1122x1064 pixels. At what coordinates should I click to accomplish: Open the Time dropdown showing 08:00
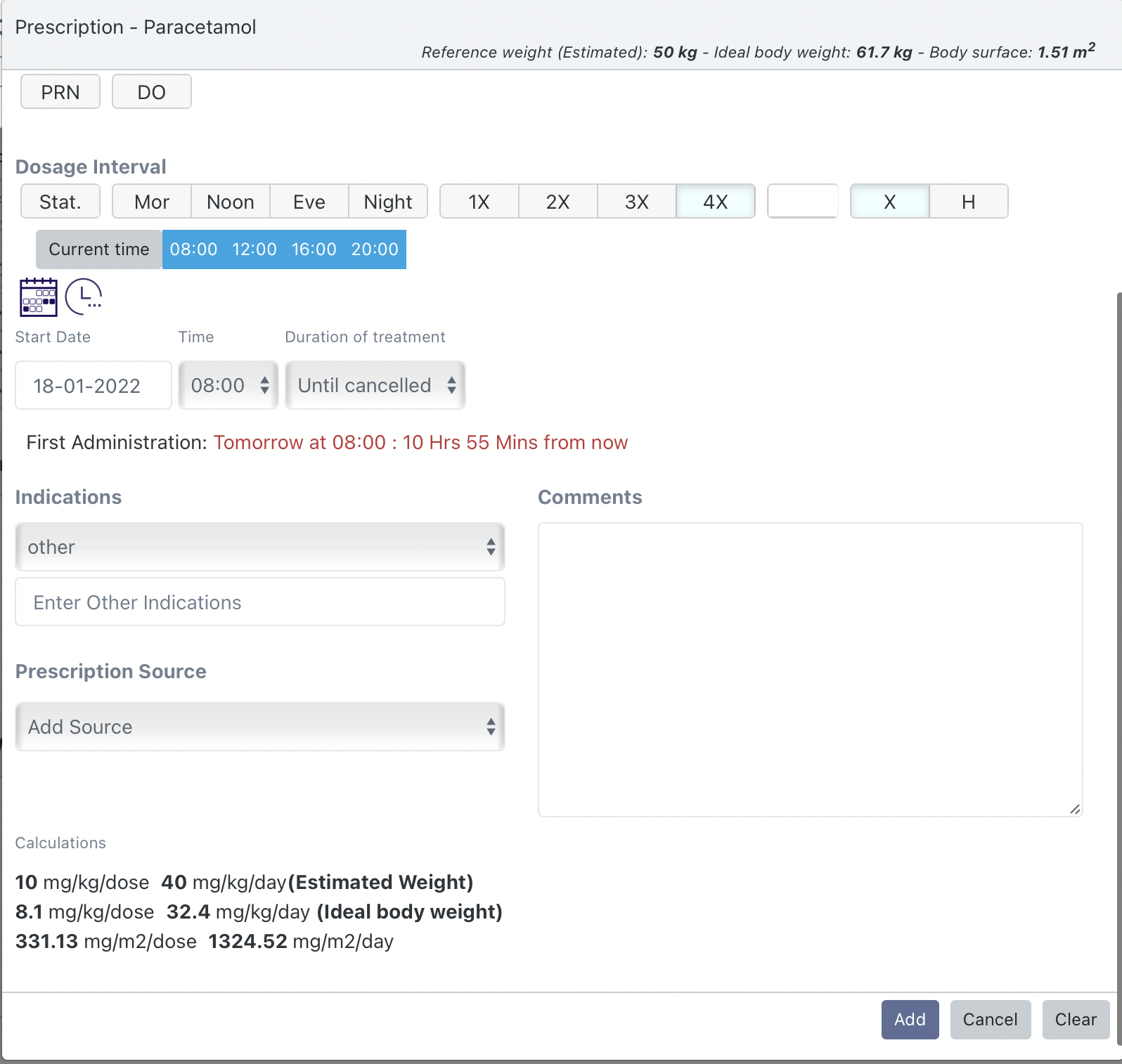(228, 385)
